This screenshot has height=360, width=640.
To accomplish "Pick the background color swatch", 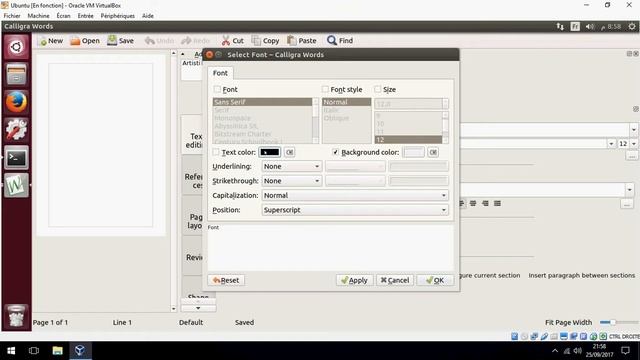I will pyautogui.click(x=413, y=152).
